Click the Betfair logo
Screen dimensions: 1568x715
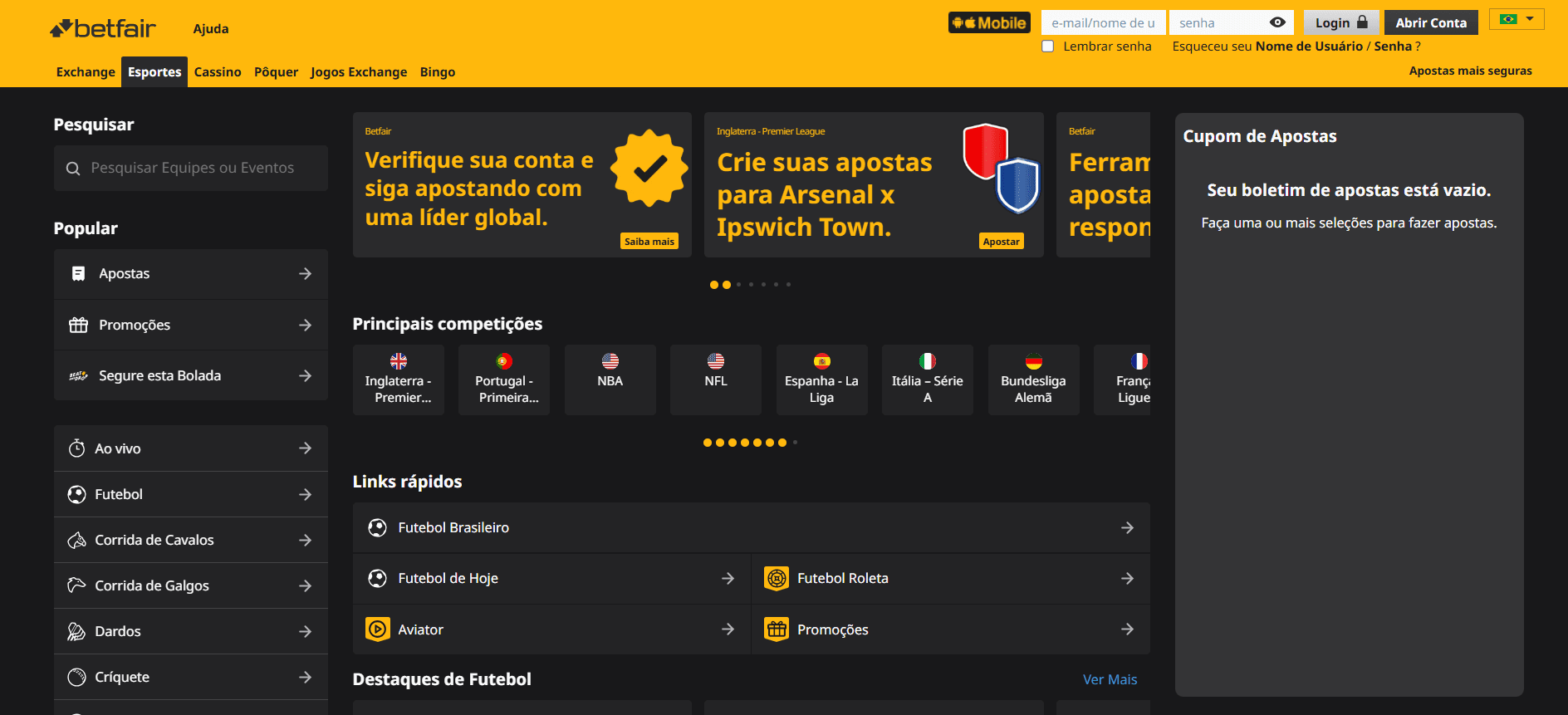coord(103,28)
